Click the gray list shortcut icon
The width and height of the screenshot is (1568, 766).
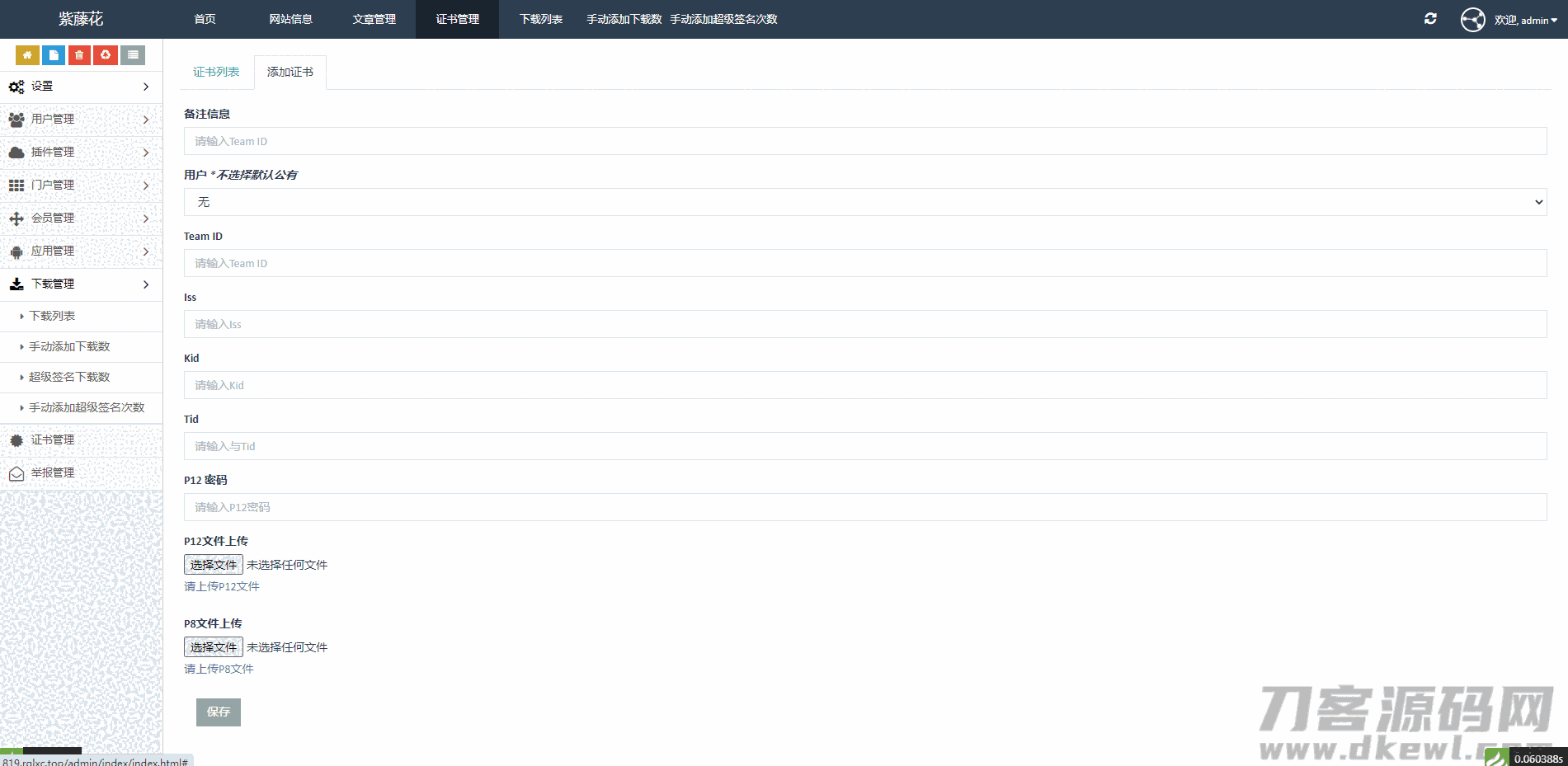click(x=133, y=55)
